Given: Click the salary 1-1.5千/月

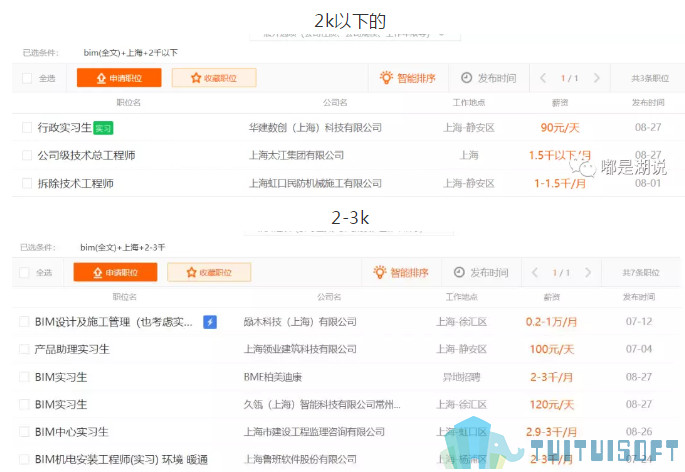Looking at the screenshot, I should click(560, 183).
